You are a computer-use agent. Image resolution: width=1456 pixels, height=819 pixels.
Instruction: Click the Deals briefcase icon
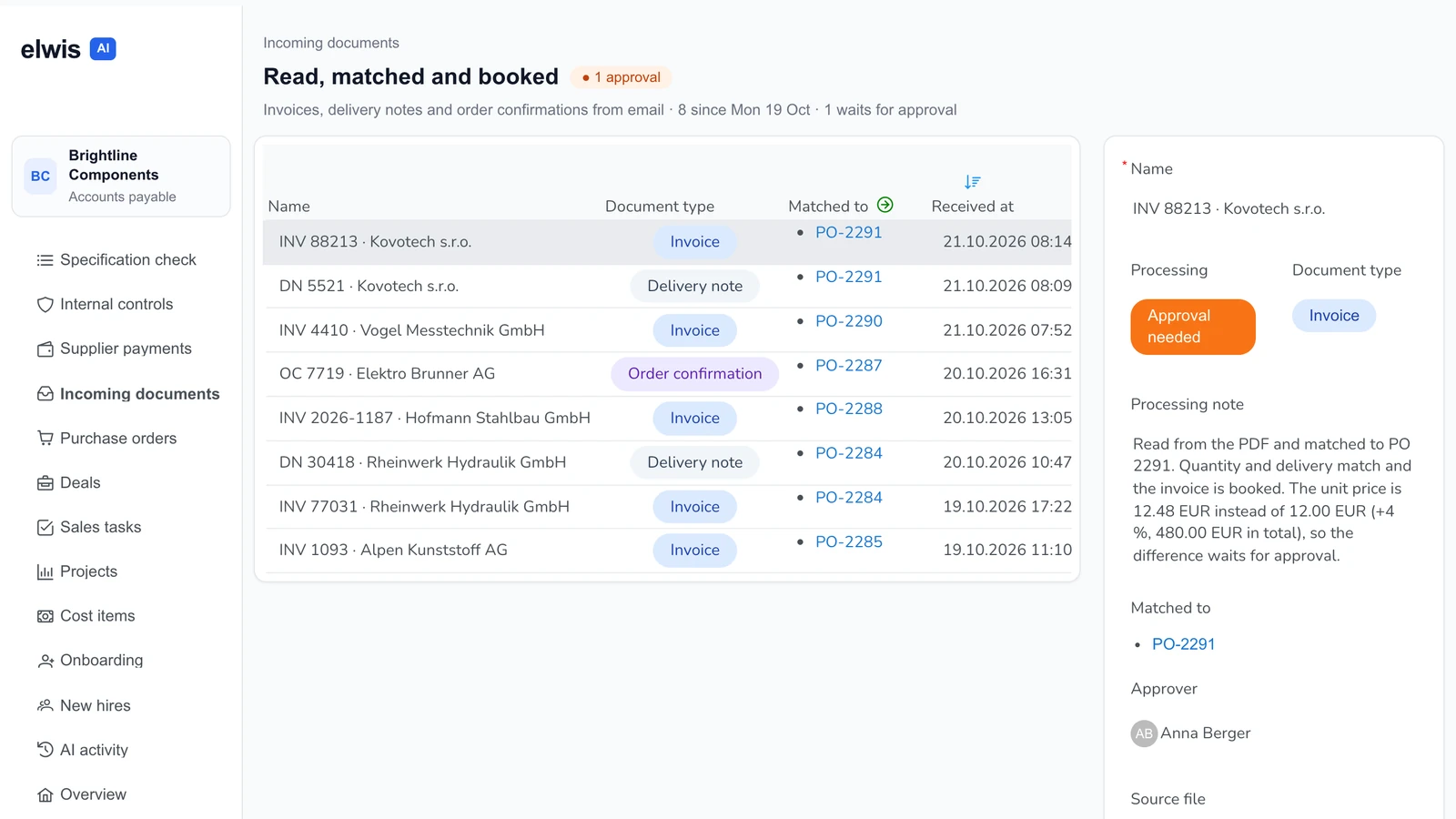[x=45, y=483]
